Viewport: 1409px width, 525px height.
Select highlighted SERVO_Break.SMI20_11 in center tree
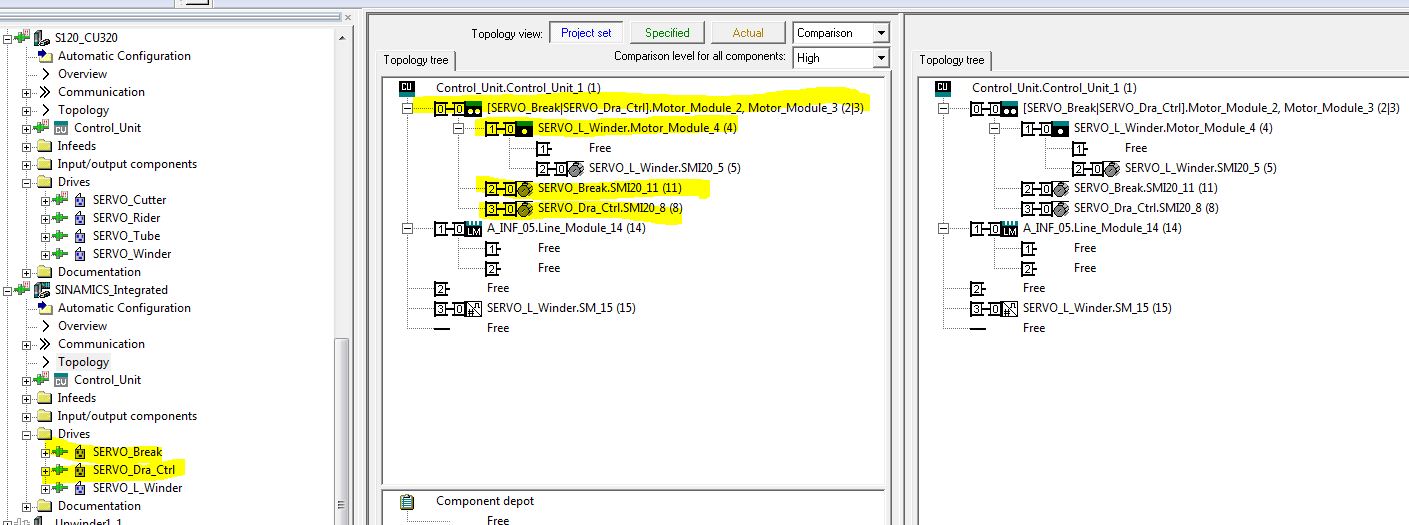click(x=610, y=188)
